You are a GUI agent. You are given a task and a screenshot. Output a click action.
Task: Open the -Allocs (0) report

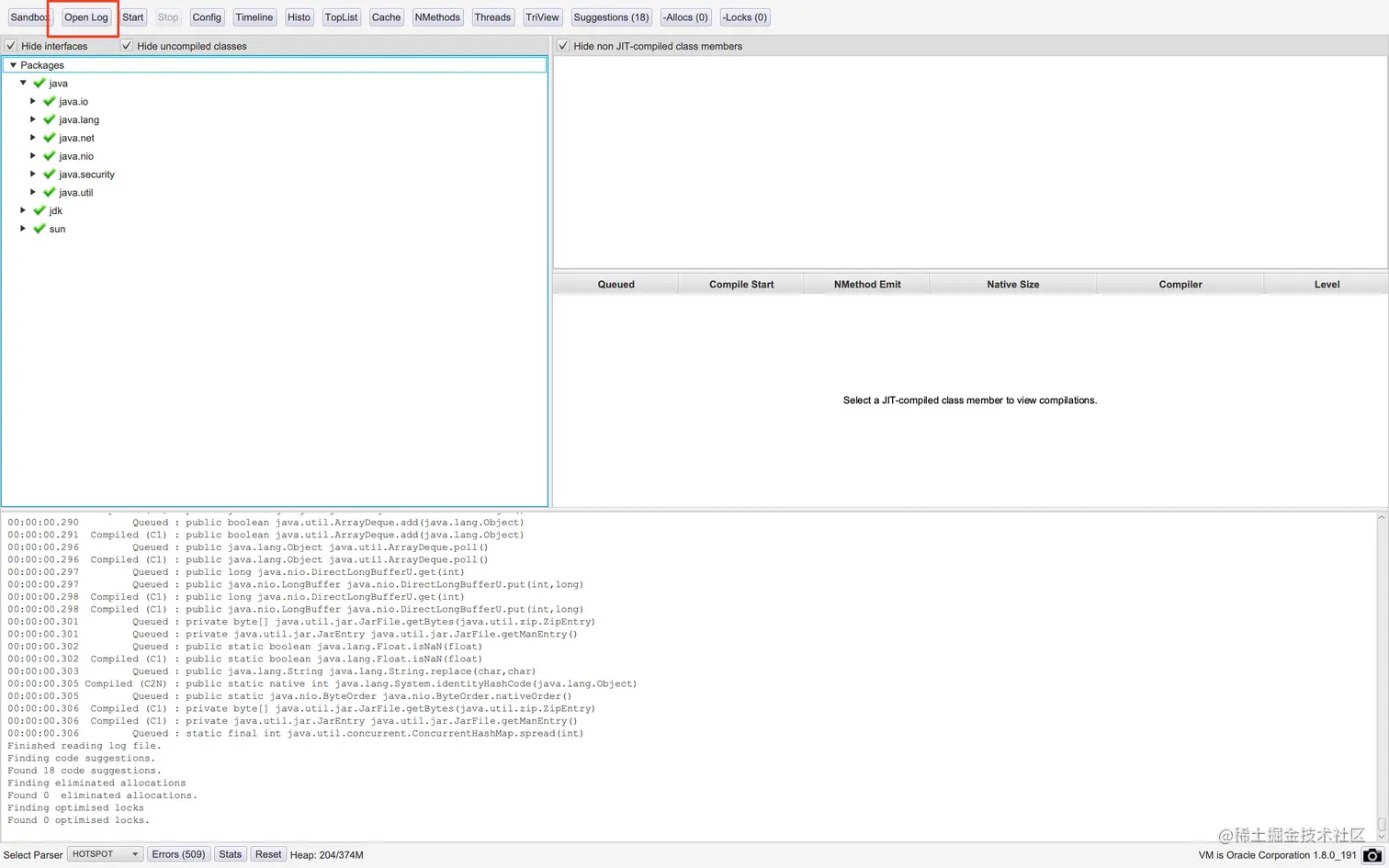point(685,17)
